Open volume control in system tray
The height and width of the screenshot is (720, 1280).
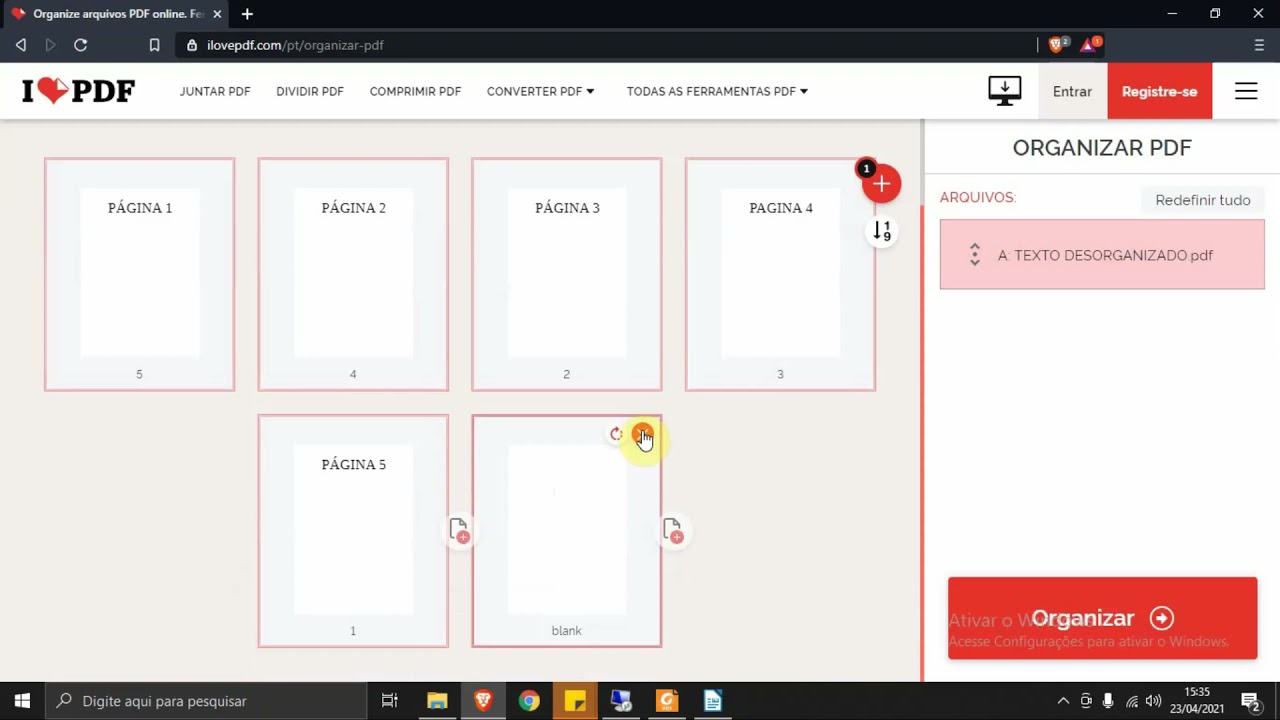point(1153,701)
